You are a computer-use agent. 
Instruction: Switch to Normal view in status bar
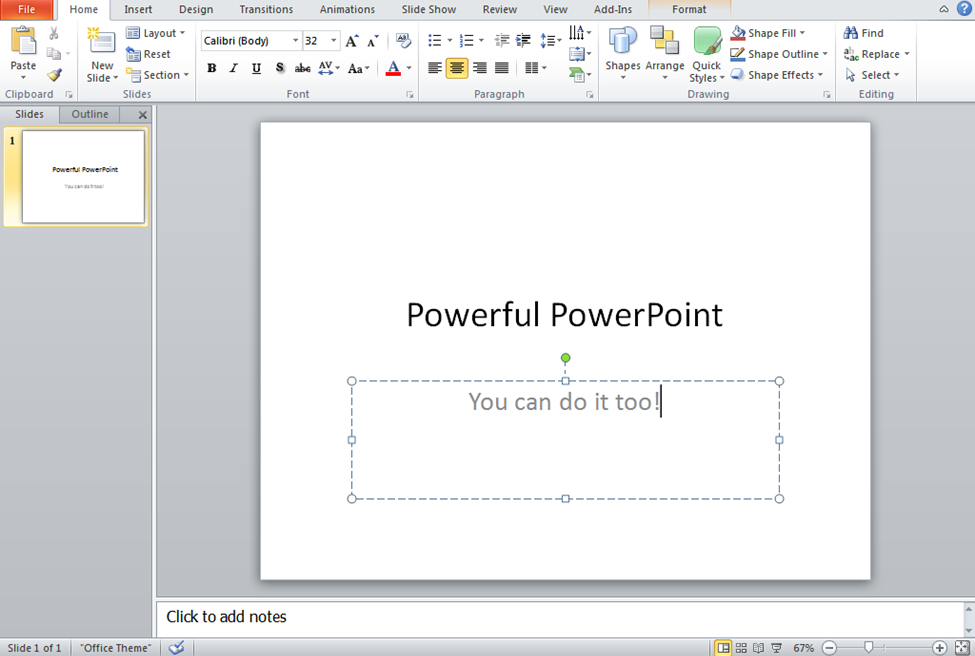pyautogui.click(x=723, y=647)
